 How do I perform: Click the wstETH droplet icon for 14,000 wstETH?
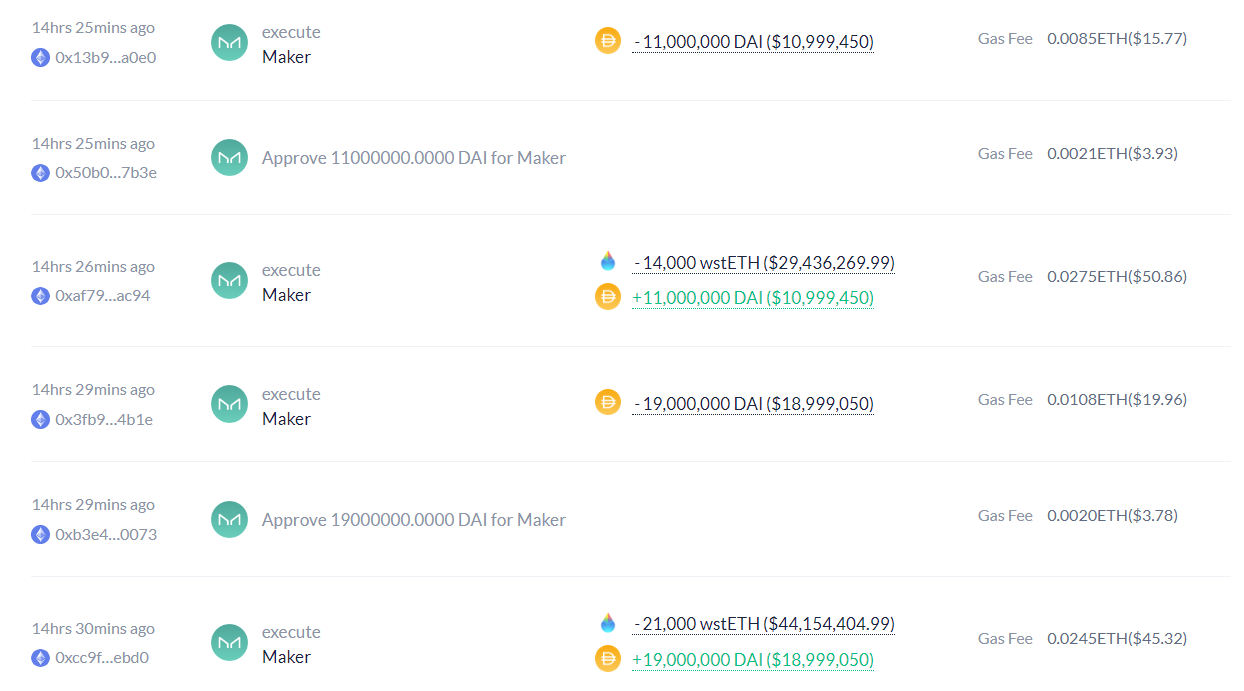608,262
